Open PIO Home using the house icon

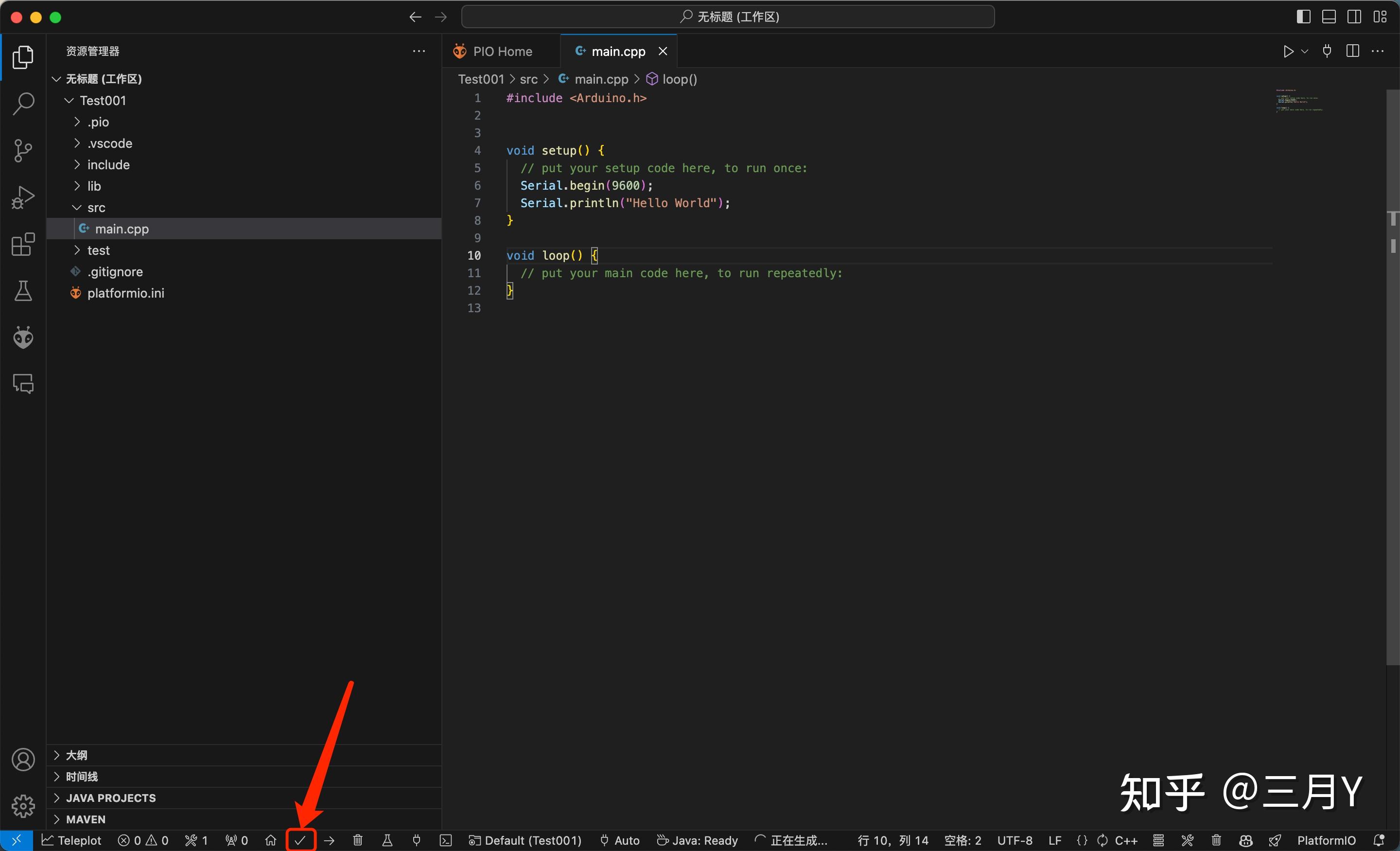[x=270, y=840]
